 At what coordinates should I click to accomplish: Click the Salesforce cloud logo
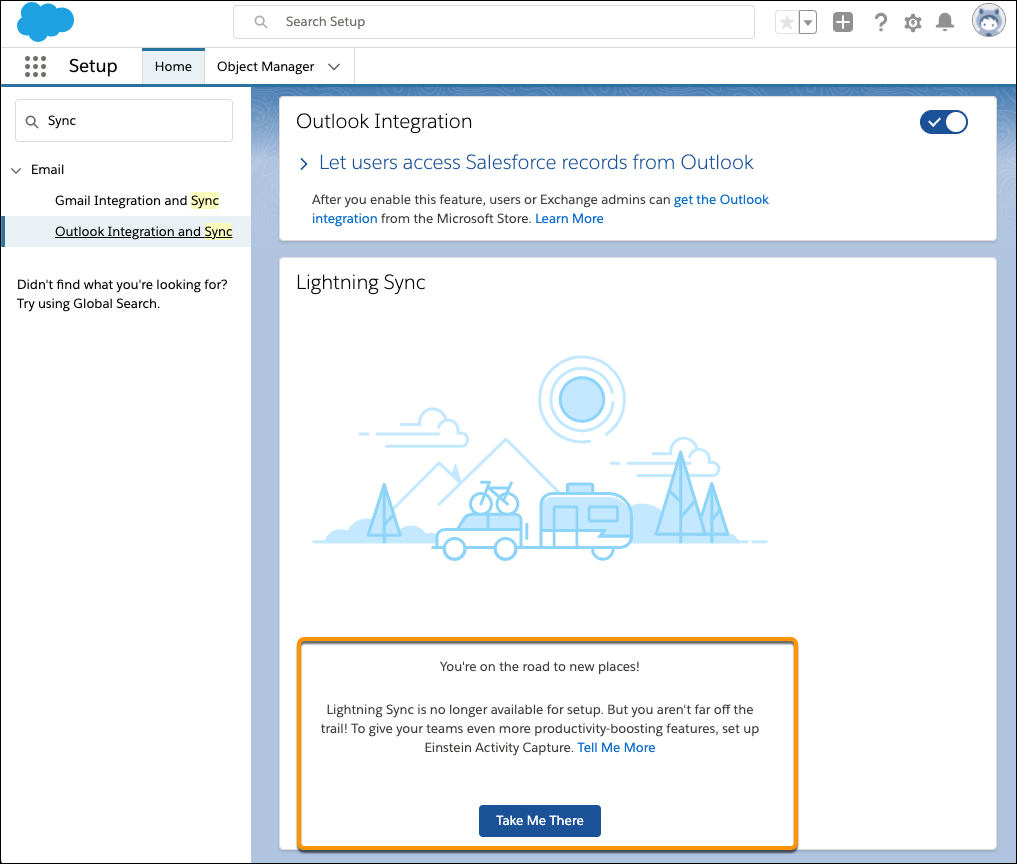(x=45, y=21)
